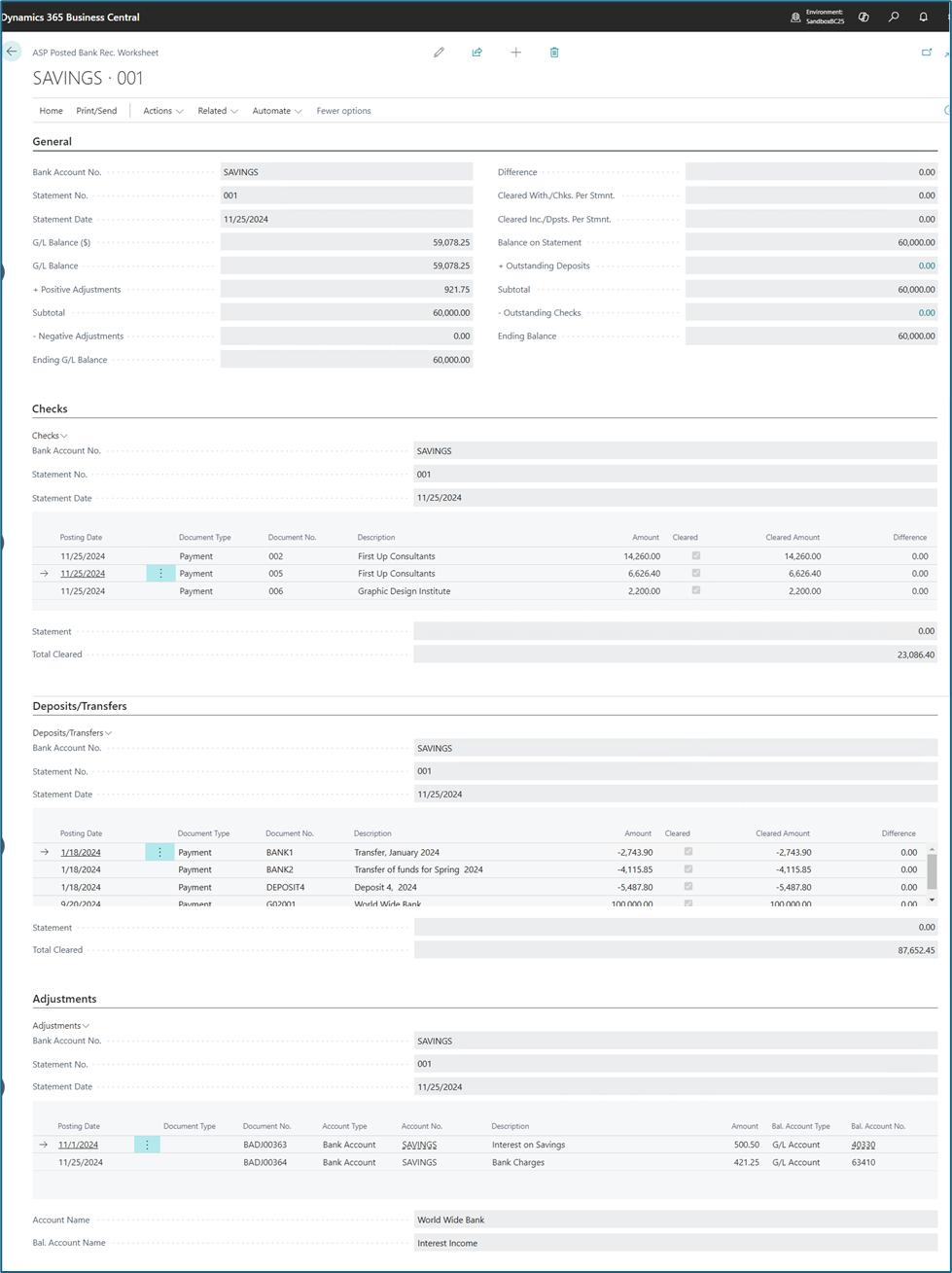952x1273 pixels.
Task: Open the Adjustments subpage dropdown
Action: click(x=60, y=1025)
